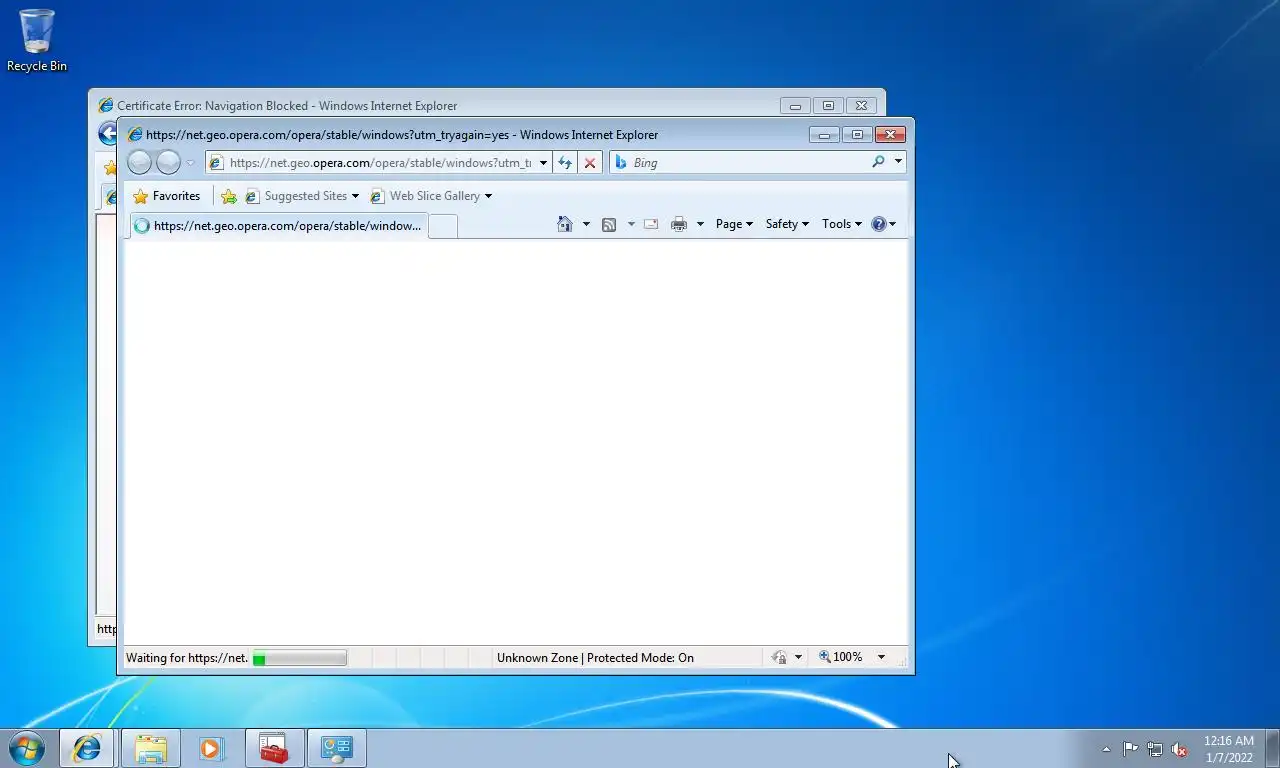Open the Tools menu

point(842,224)
